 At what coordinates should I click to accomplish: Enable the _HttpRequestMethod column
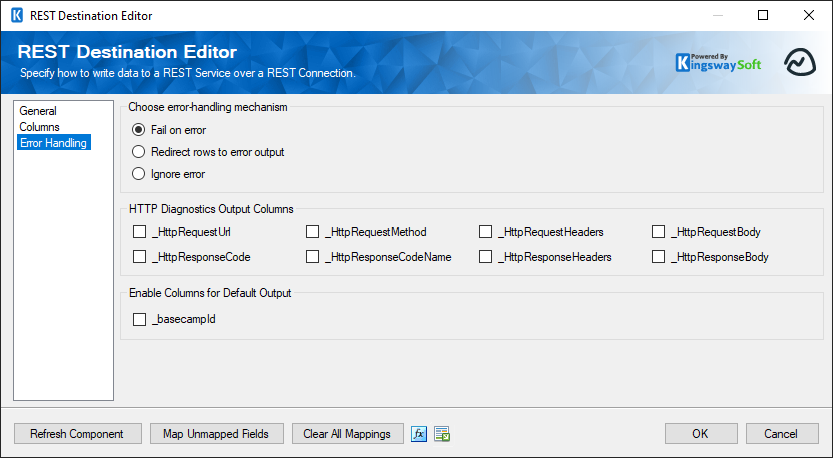coord(312,232)
